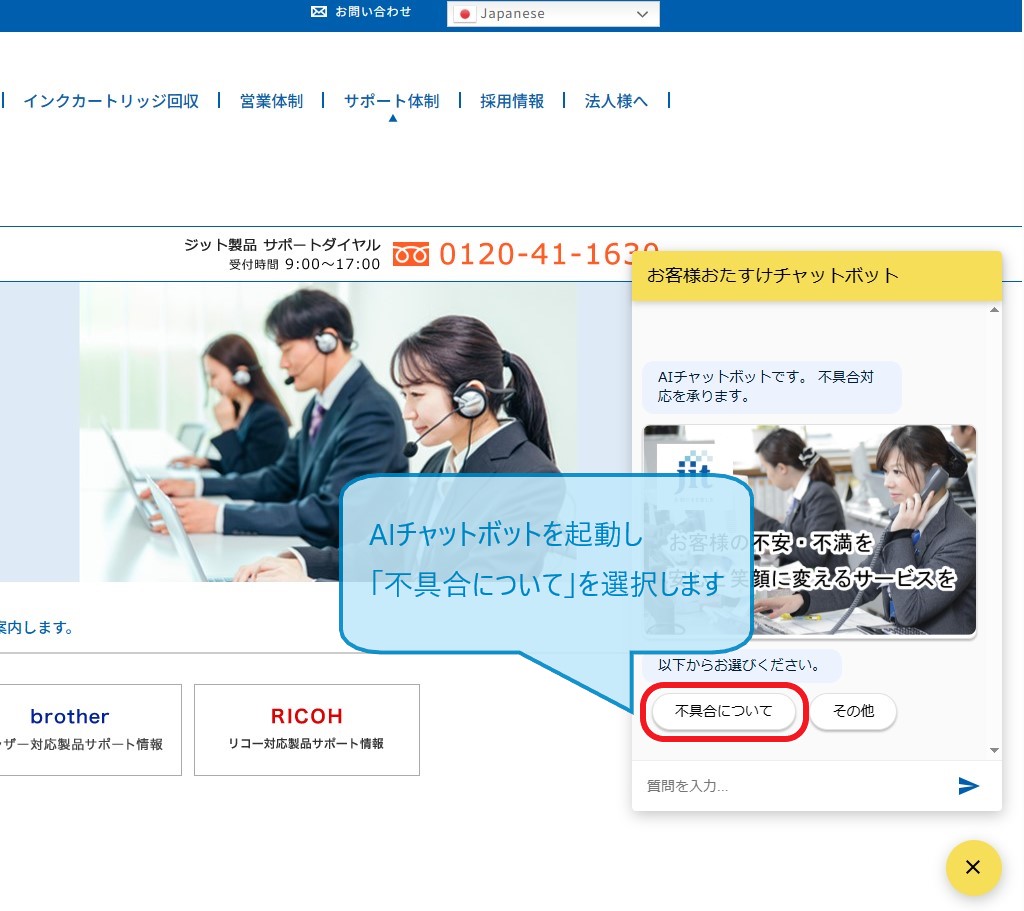The image size is (1024, 911).
Task: Click the AIチャットボットです greeting message
Action: click(x=772, y=387)
